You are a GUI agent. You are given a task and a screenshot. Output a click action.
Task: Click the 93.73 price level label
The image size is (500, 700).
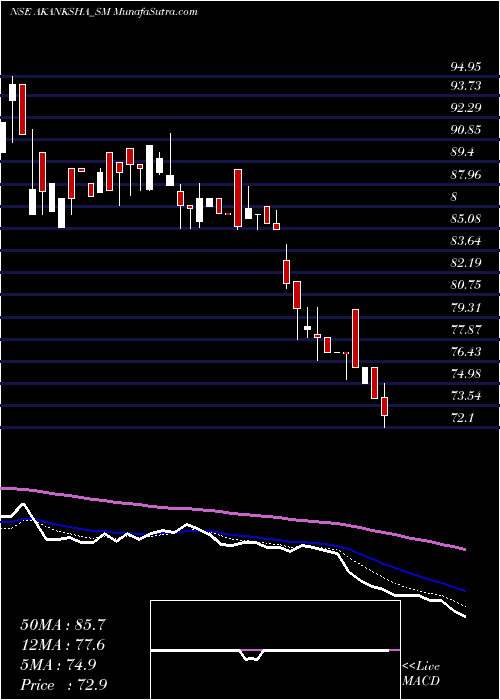click(x=466, y=86)
